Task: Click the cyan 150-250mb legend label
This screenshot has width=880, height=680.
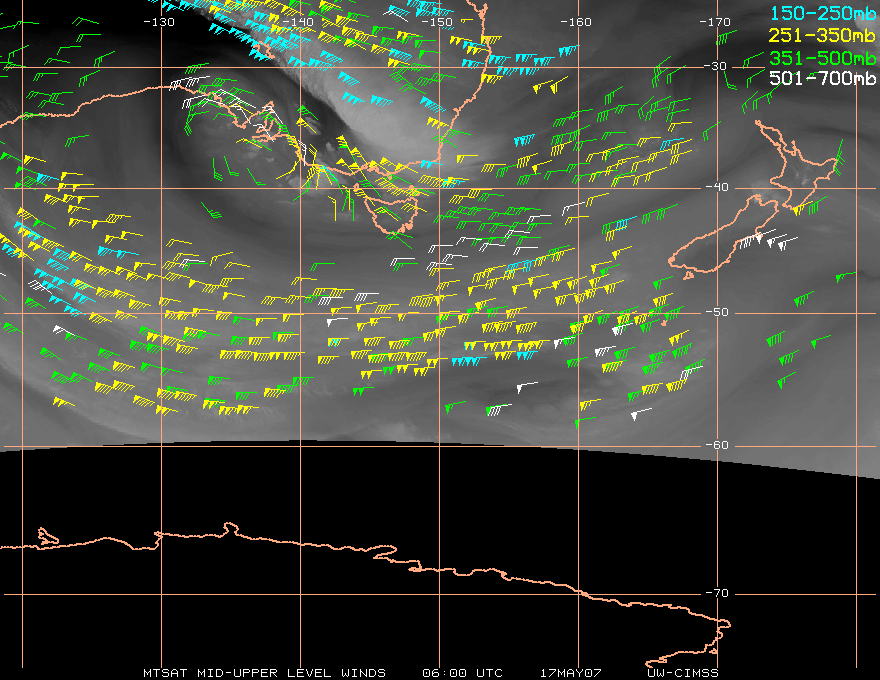Action: [x=823, y=13]
